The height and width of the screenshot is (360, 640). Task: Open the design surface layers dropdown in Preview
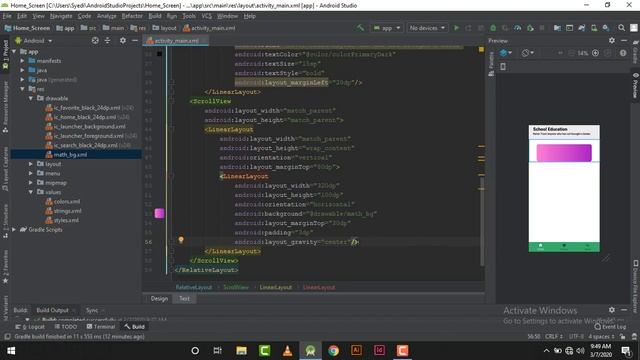tap(506, 53)
